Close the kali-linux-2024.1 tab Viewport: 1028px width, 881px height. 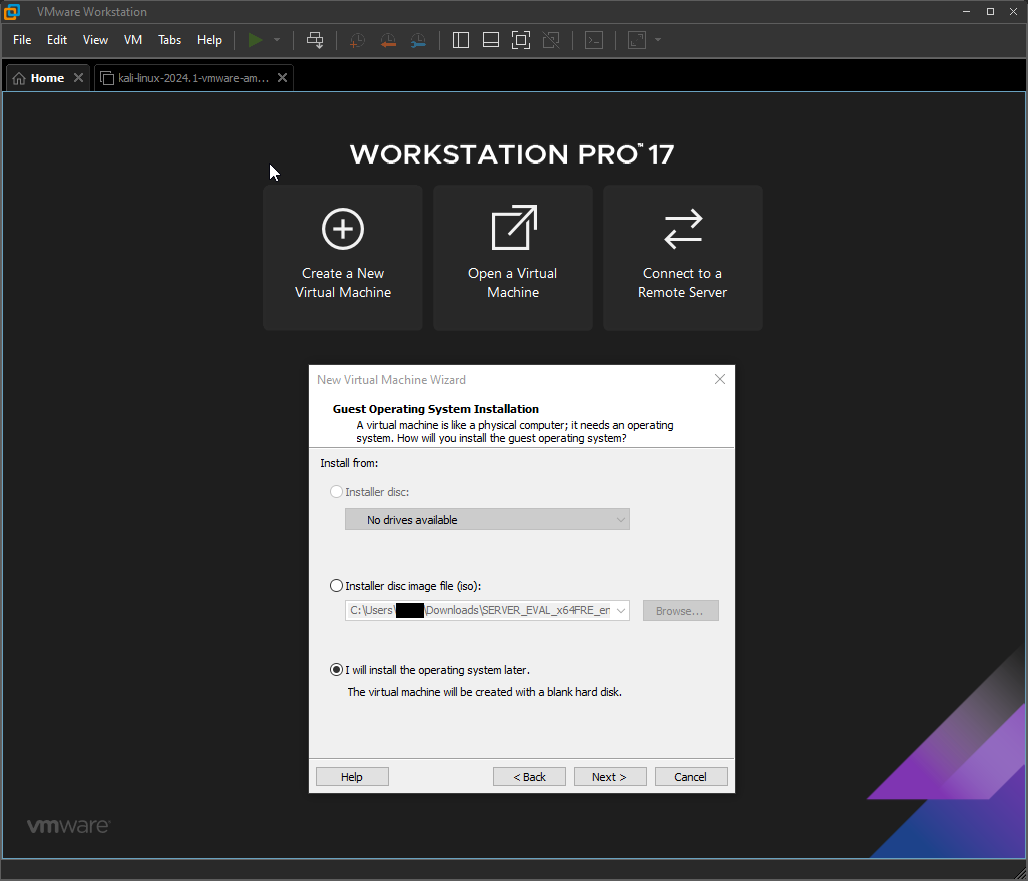283,77
